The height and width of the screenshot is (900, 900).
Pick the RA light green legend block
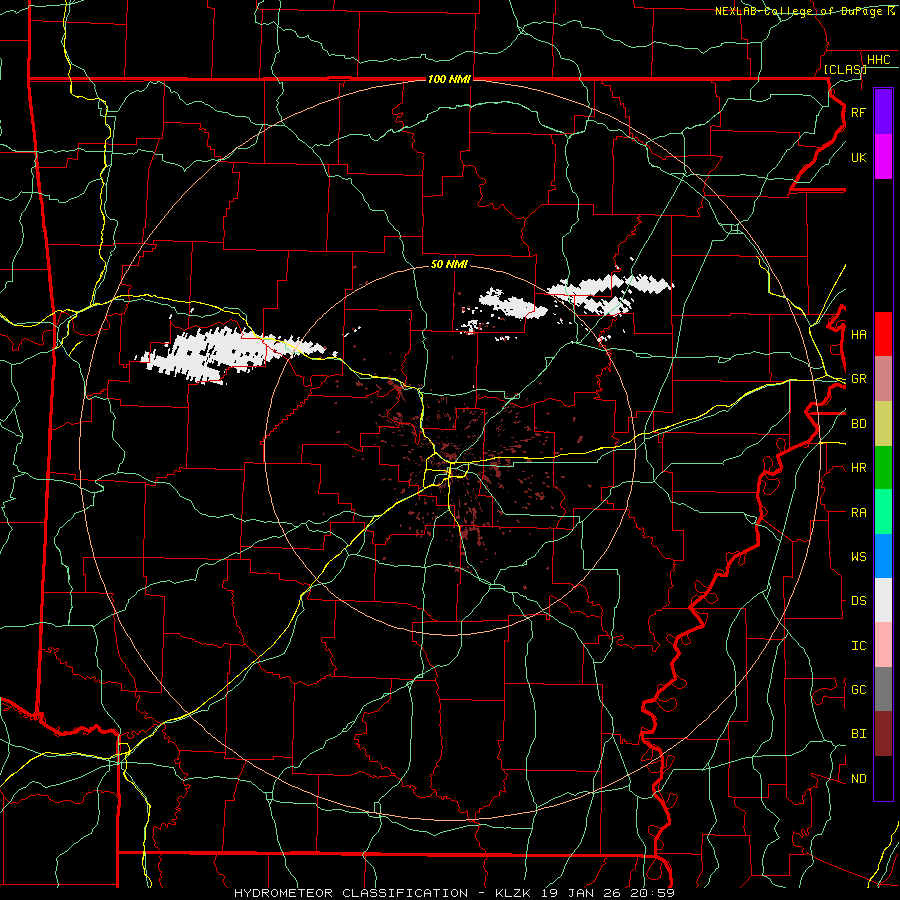click(883, 512)
